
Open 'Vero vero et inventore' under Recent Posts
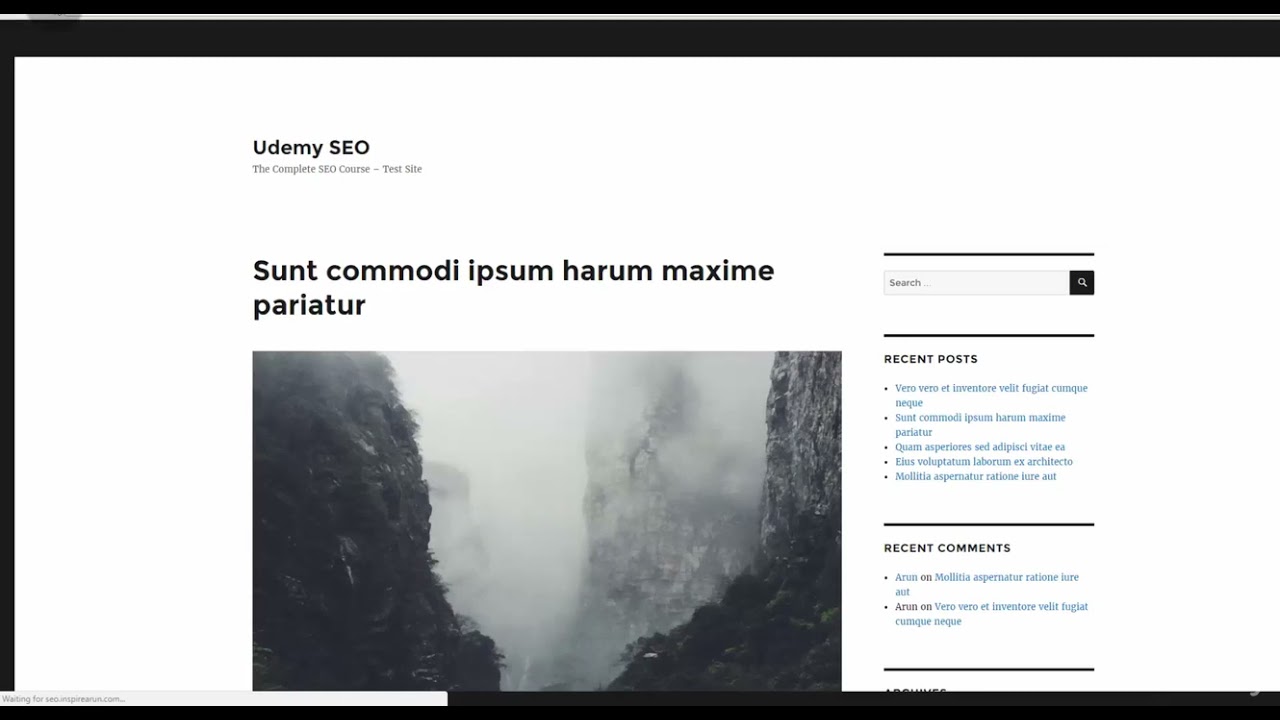[x=990, y=389]
